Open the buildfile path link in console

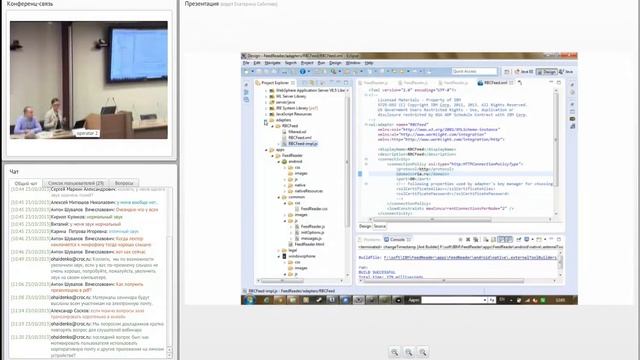pyautogui.click(x=470, y=258)
